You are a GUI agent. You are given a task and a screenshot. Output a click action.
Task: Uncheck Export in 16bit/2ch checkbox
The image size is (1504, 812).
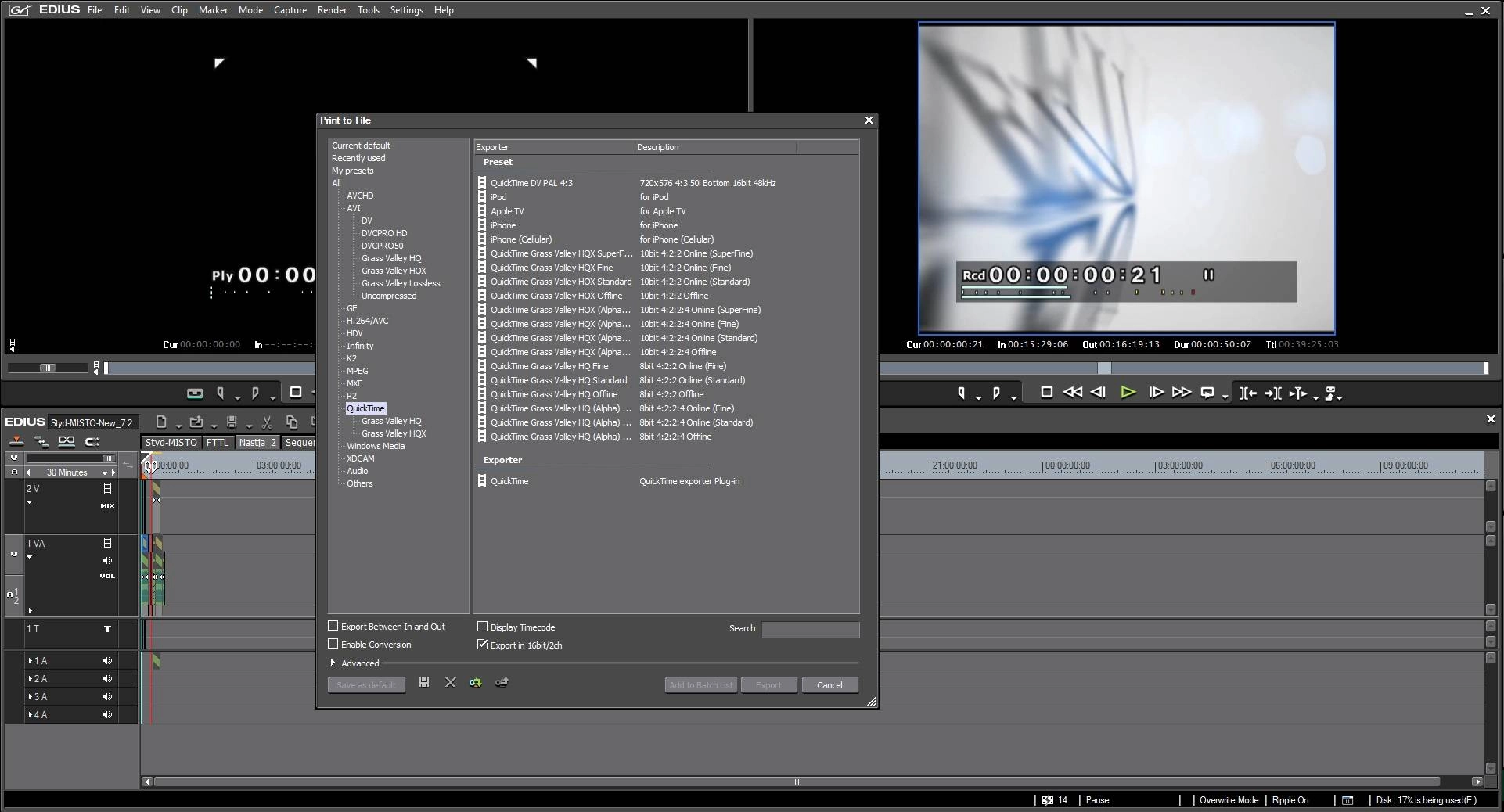483,645
